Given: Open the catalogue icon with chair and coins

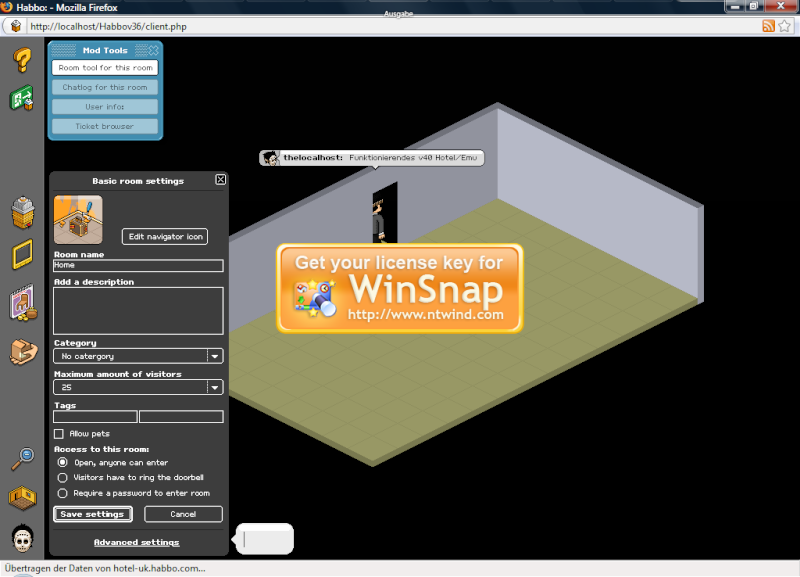Looking at the screenshot, I should pyautogui.click(x=23, y=303).
